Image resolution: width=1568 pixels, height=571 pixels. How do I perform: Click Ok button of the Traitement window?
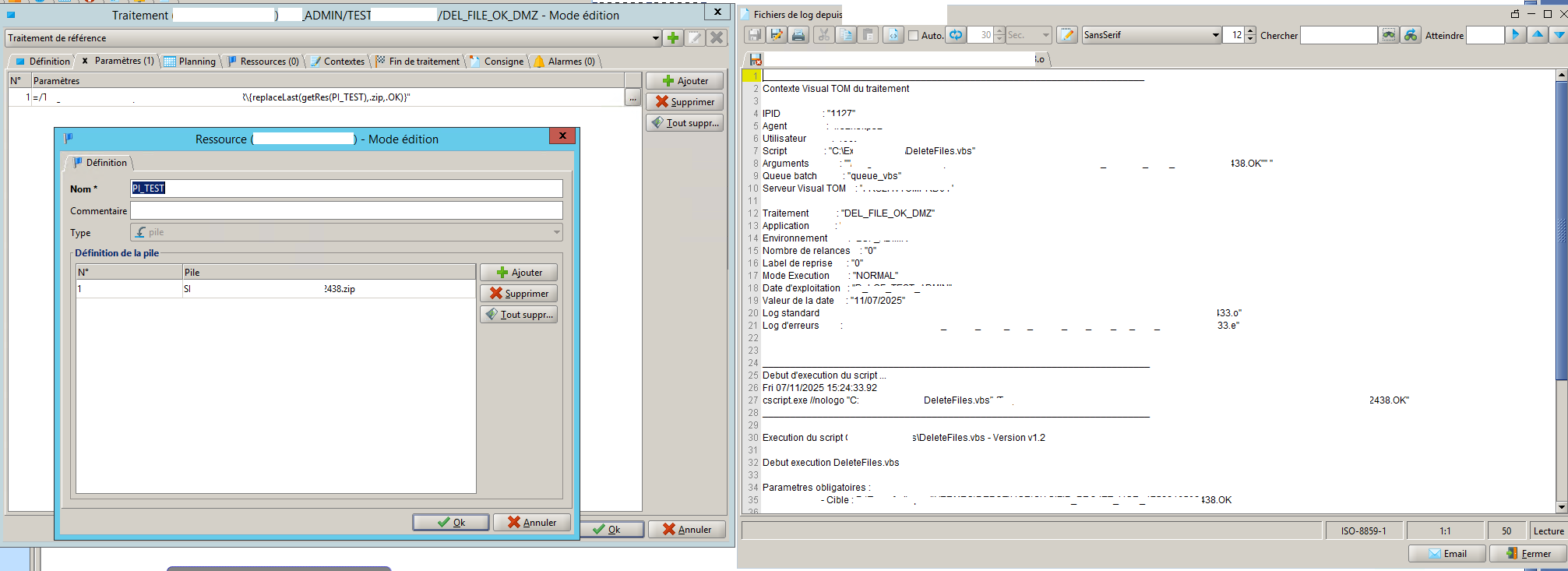point(612,529)
